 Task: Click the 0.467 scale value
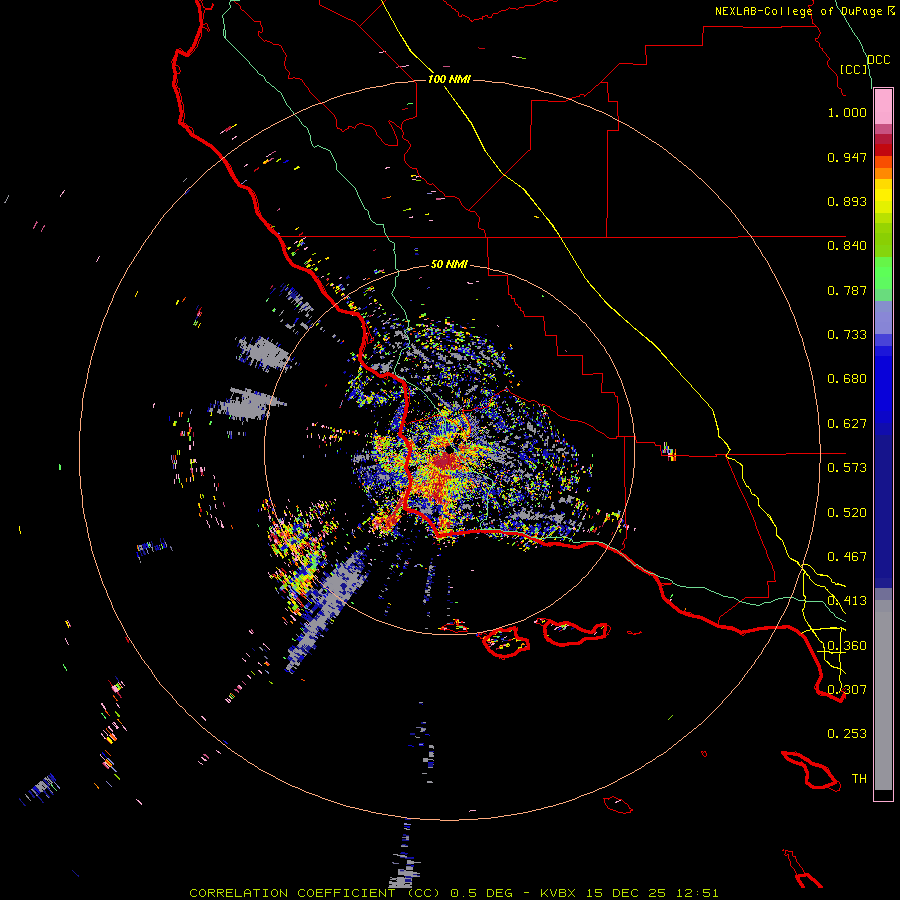[x=847, y=557]
